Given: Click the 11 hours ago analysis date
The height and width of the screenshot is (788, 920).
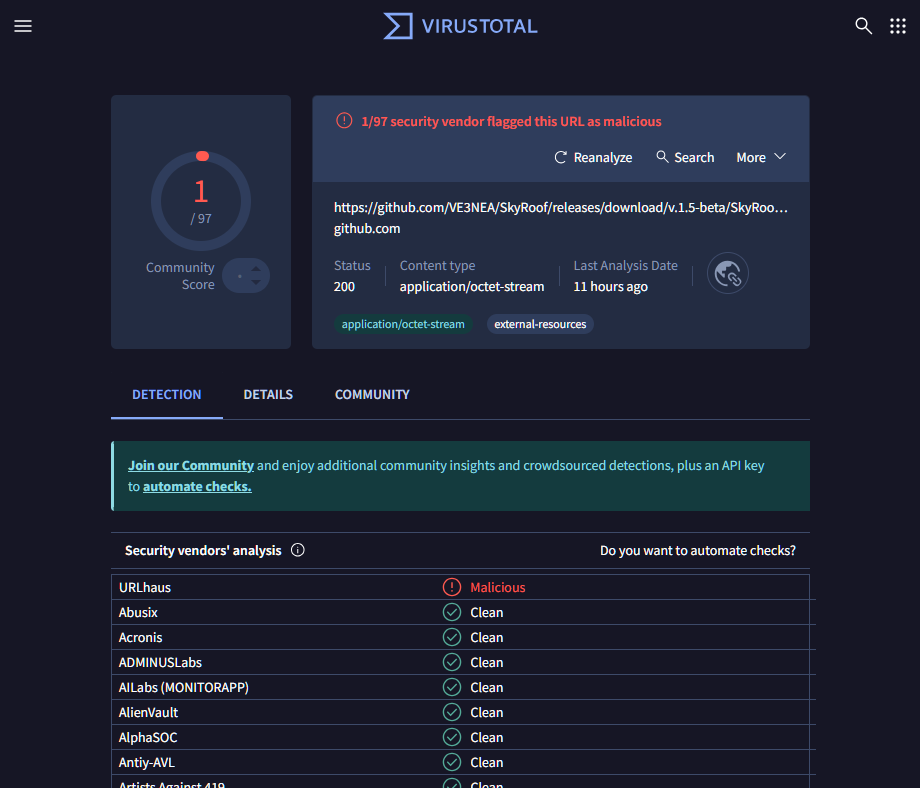Looking at the screenshot, I should tap(610, 286).
